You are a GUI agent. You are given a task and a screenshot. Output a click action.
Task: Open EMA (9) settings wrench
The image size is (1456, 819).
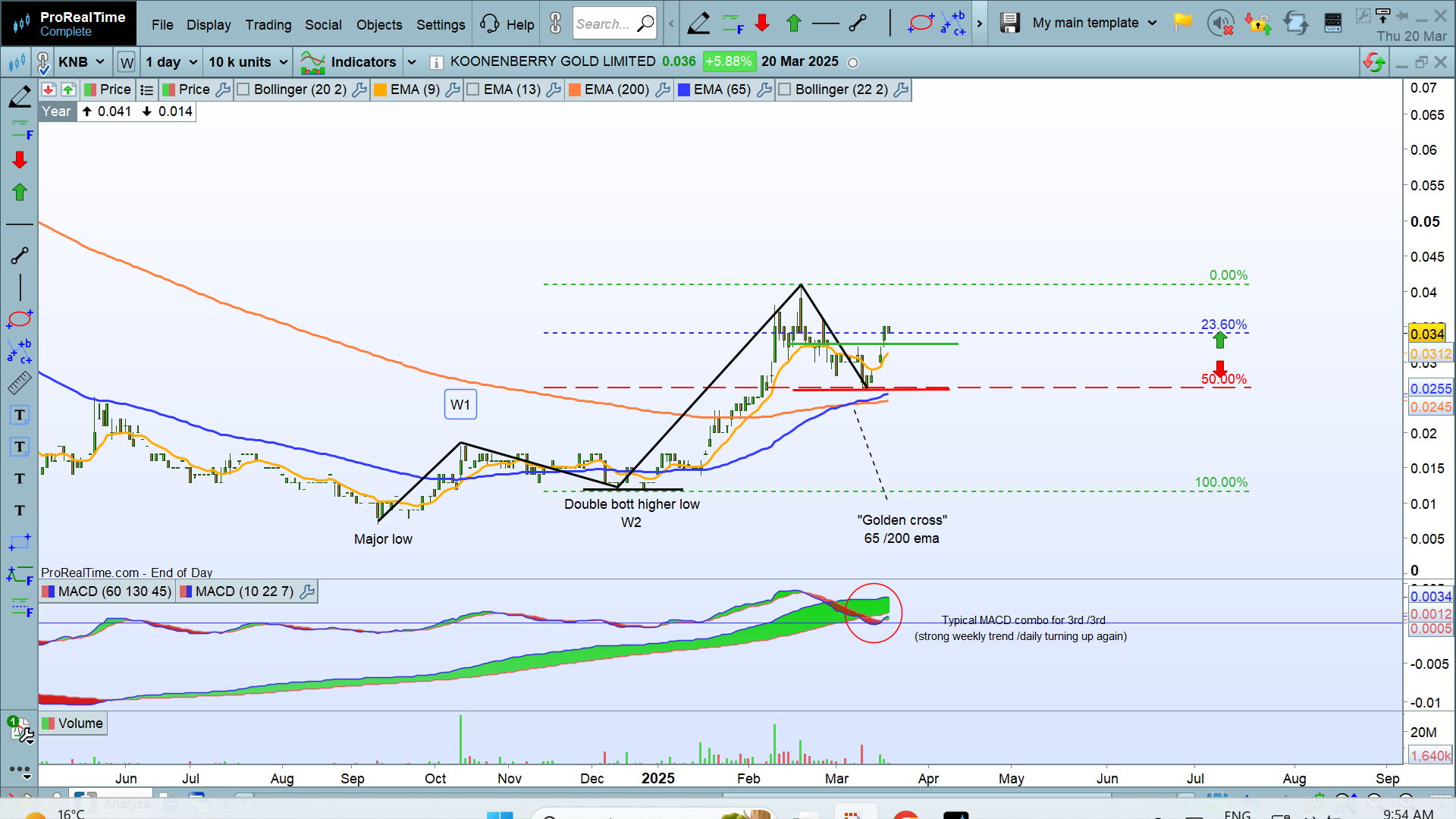tap(453, 89)
